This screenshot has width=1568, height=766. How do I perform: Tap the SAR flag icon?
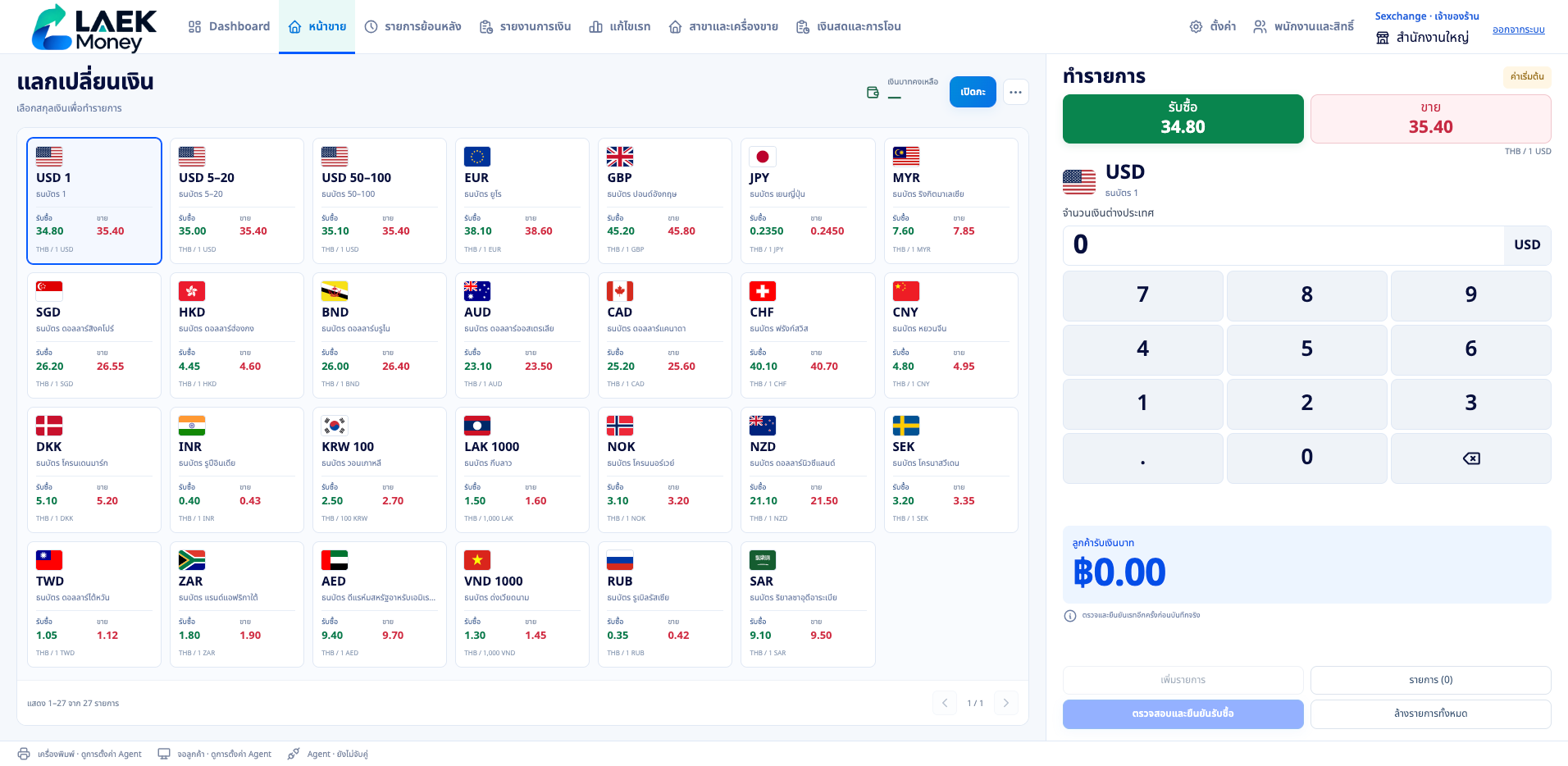click(x=763, y=560)
